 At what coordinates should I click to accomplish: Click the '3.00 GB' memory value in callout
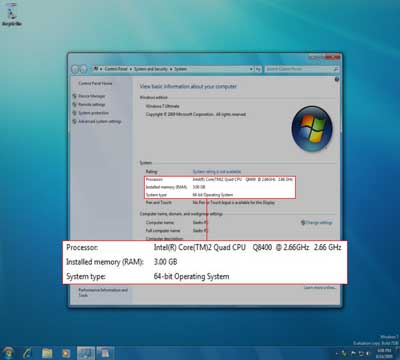pyautogui.click(x=165, y=262)
